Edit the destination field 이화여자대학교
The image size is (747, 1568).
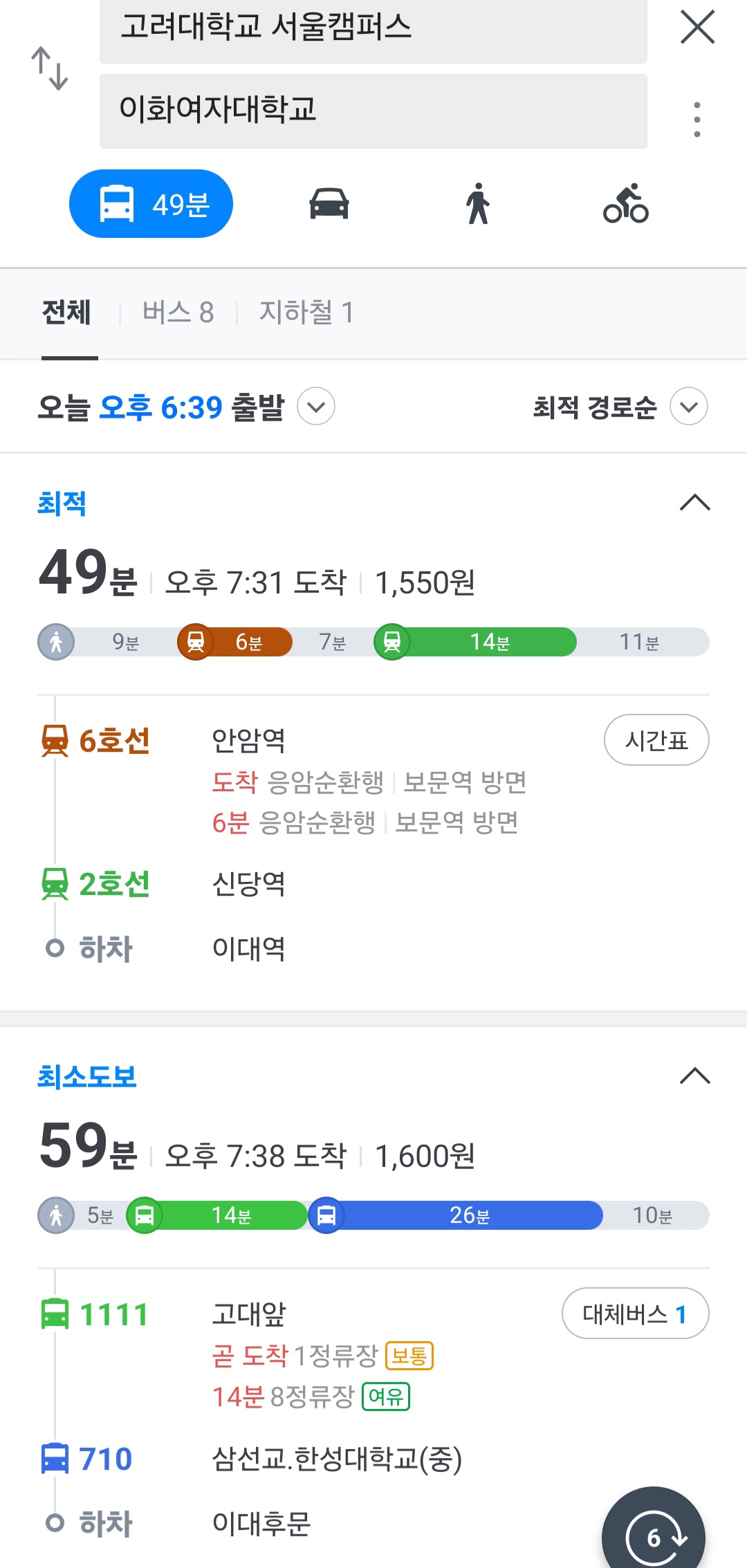pyautogui.click(x=373, y=111)
